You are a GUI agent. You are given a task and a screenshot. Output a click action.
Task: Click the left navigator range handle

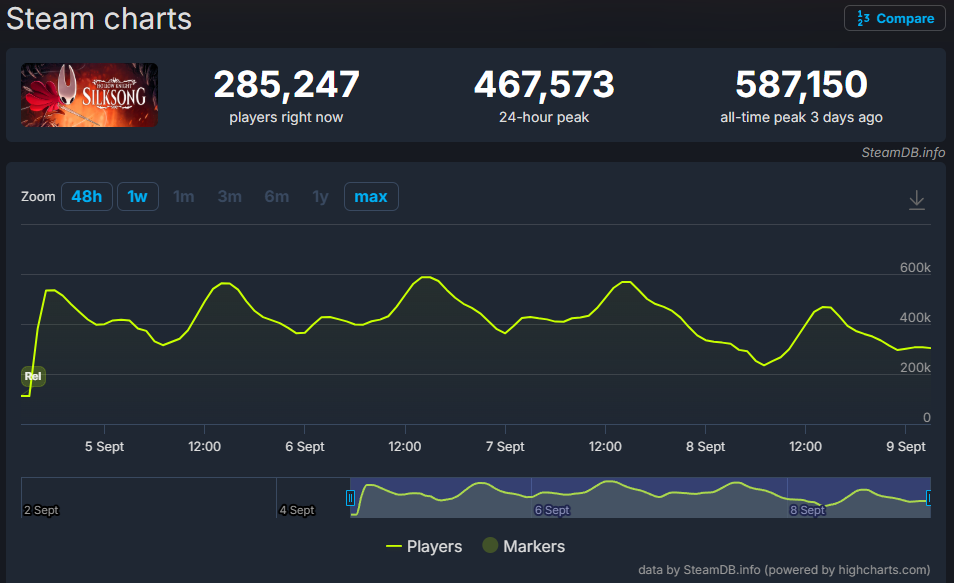[x=350, y=497]
